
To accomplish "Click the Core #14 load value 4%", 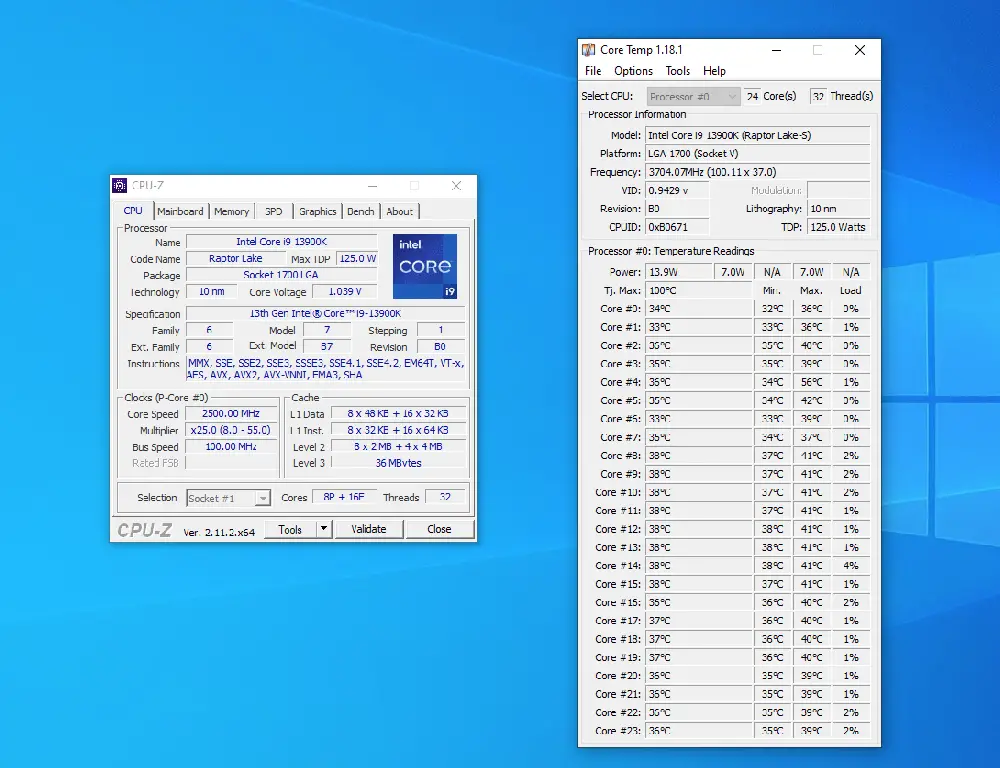I will tap(851, 566).
